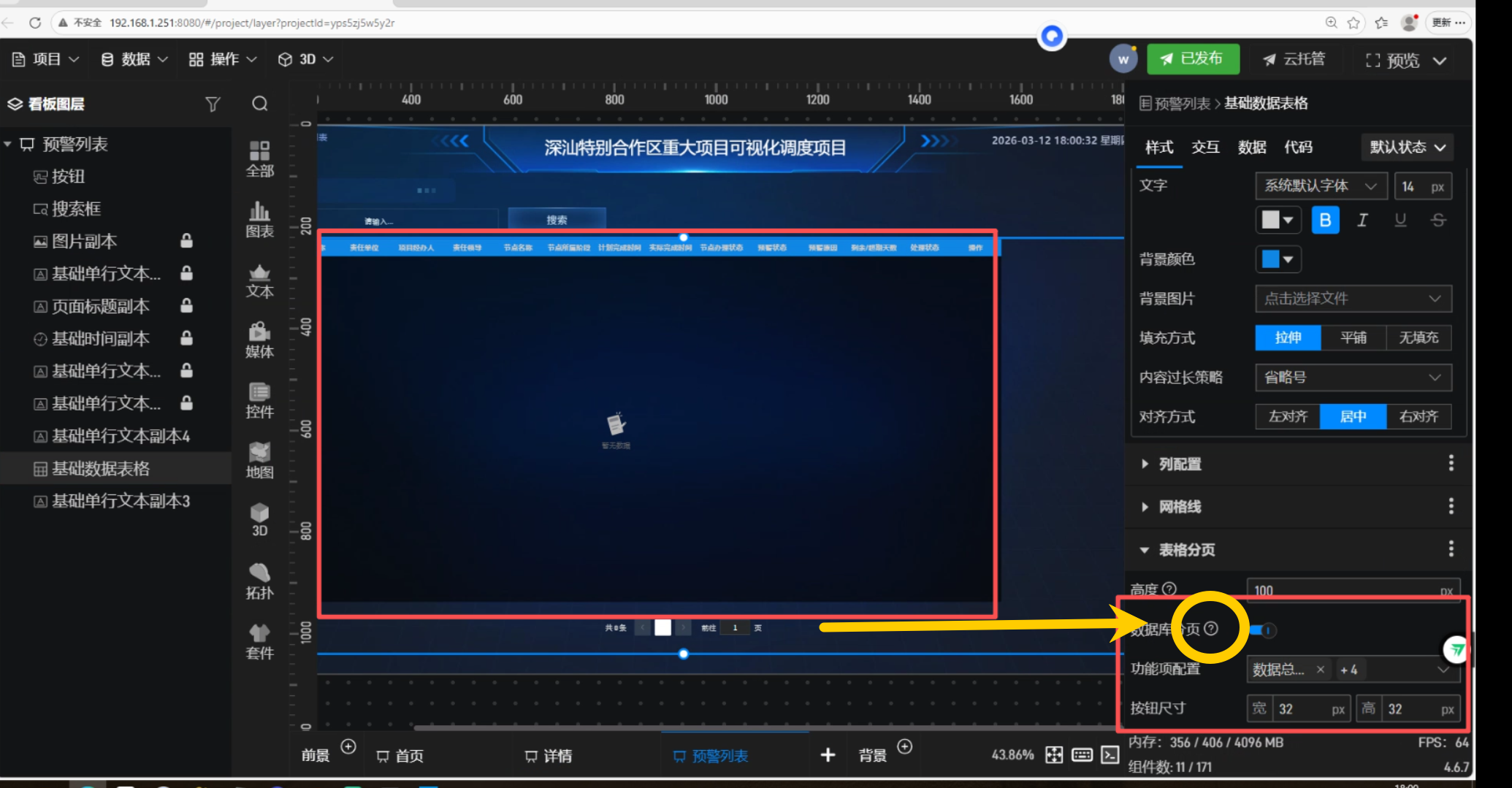This screenshot has height=788, width=1512.
Task: Expand the 列配置 section
Action: tap(1179, 464)
